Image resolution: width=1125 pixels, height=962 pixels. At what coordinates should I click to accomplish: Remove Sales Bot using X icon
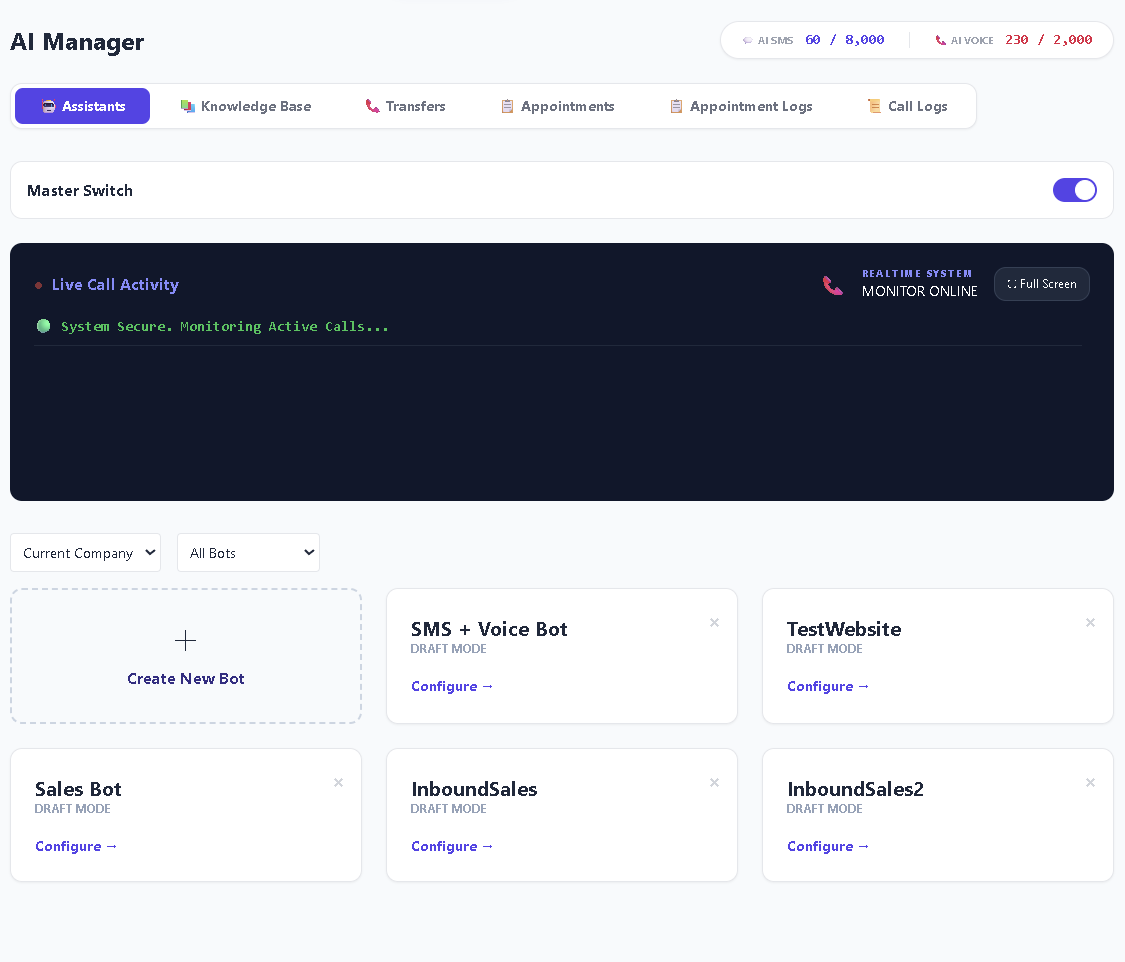[x=339, y=783]
